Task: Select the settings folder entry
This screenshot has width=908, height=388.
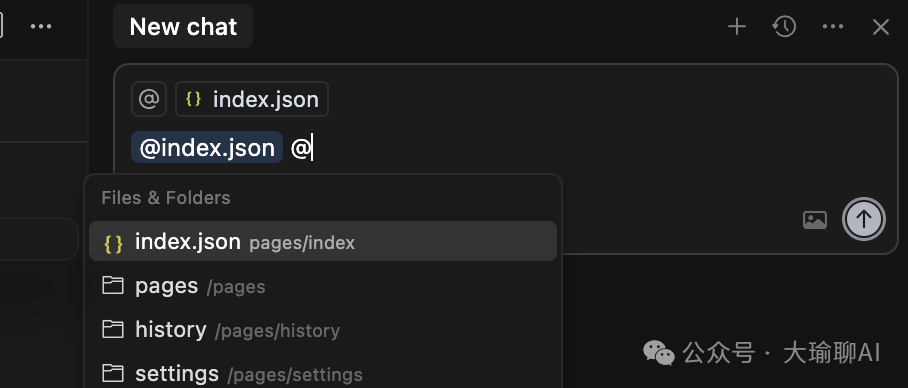Action: [323, 374]
